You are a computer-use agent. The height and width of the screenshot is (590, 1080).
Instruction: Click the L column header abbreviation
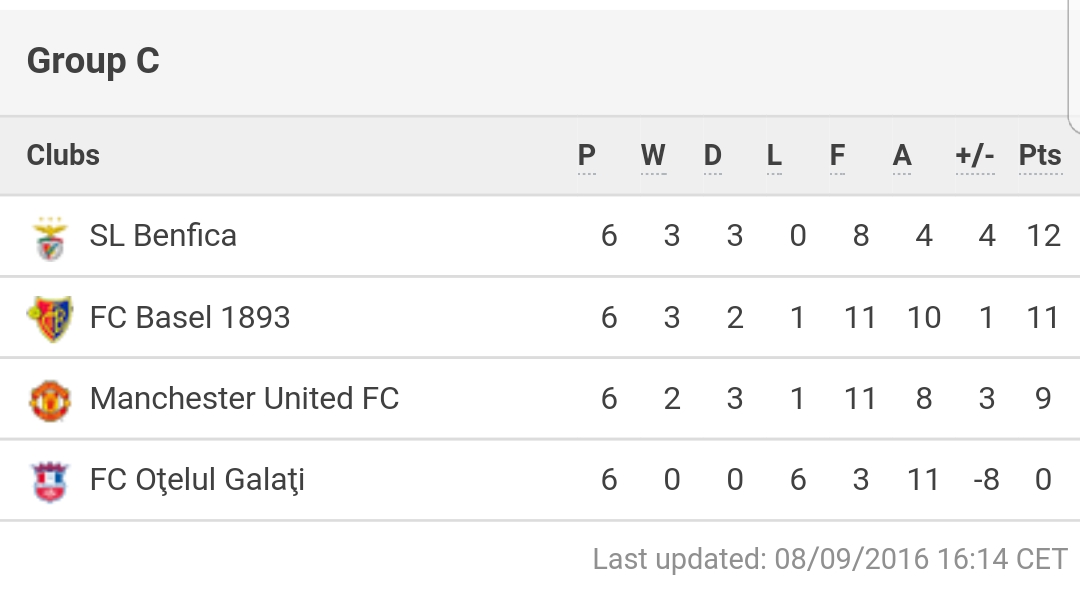coord(774,156)
